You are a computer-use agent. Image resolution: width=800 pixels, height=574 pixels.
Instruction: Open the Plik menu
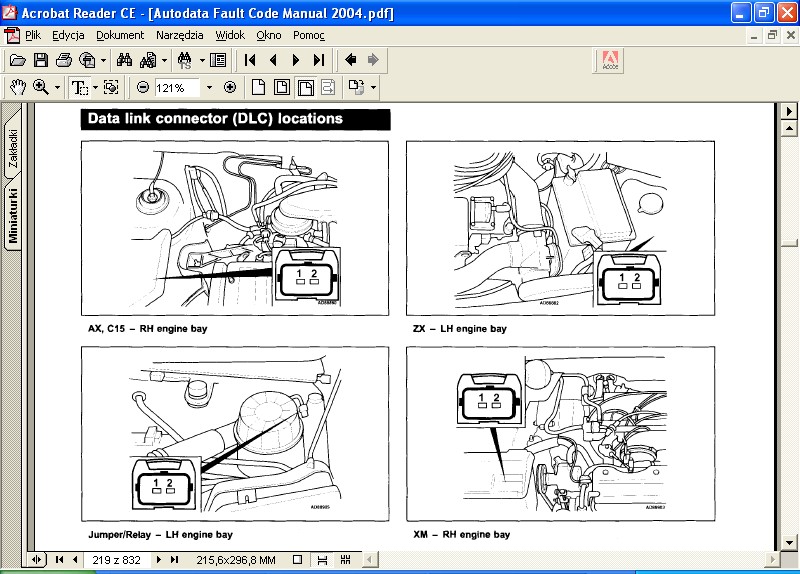pyautogui.click(x=33, y=35)
